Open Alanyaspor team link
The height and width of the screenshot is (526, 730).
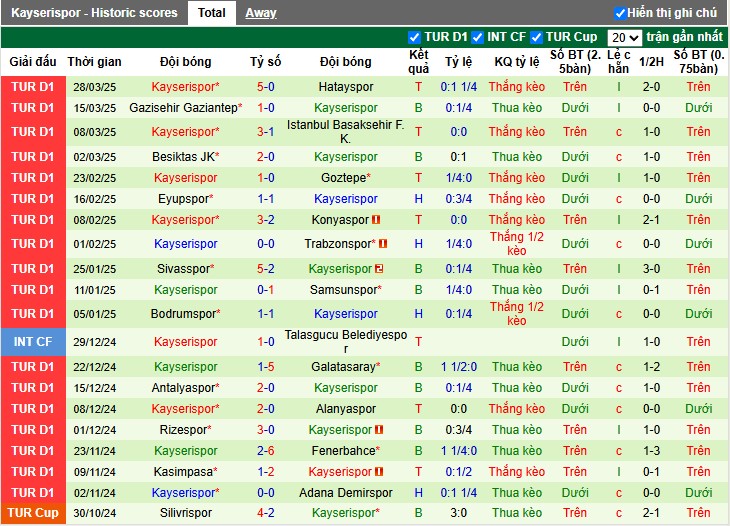click(346, 409)
